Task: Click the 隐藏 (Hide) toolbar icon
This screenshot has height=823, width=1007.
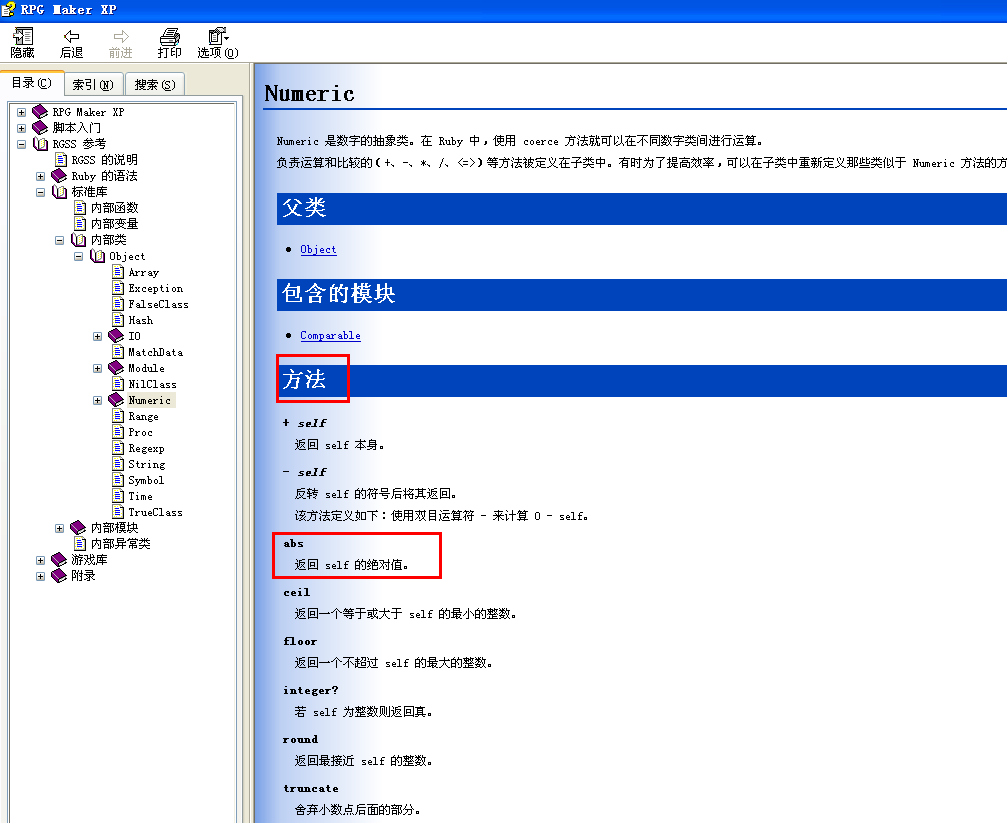Action: [x=23, y=36]
